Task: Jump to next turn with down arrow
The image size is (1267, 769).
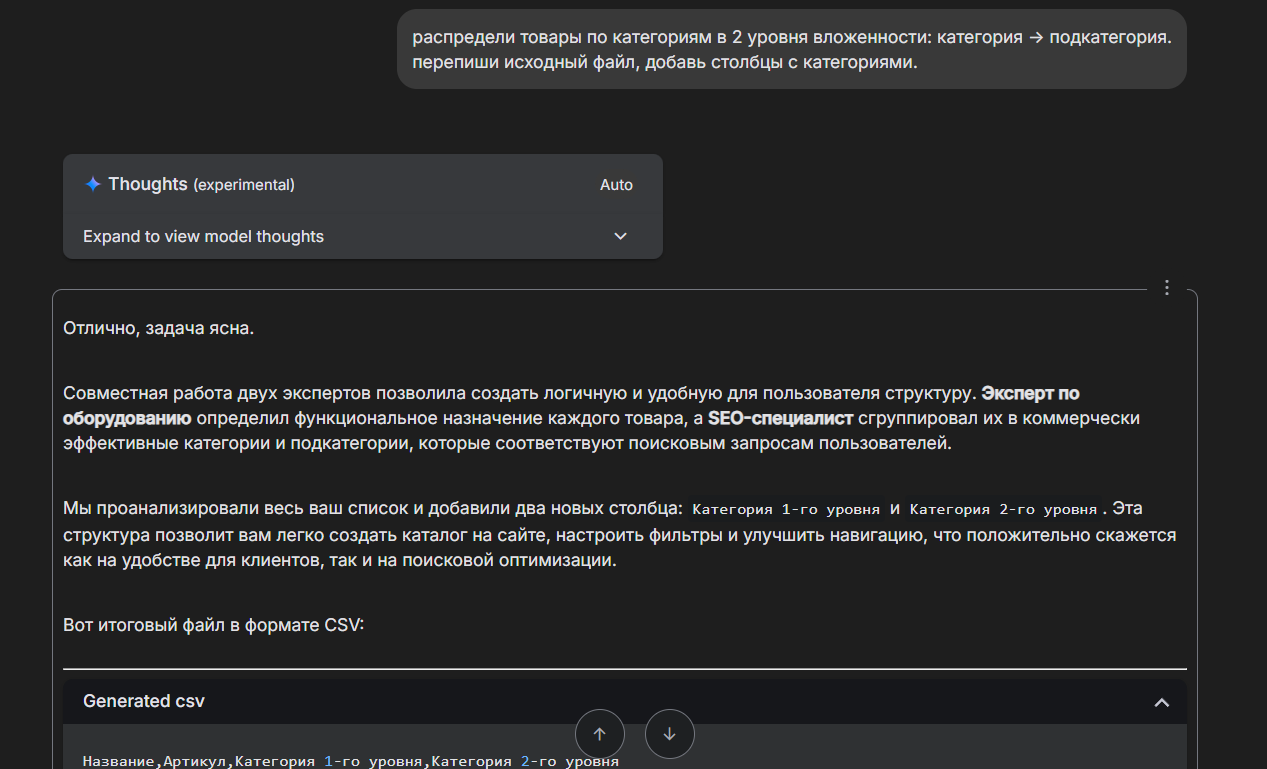Action: click(x=670, y=734)
